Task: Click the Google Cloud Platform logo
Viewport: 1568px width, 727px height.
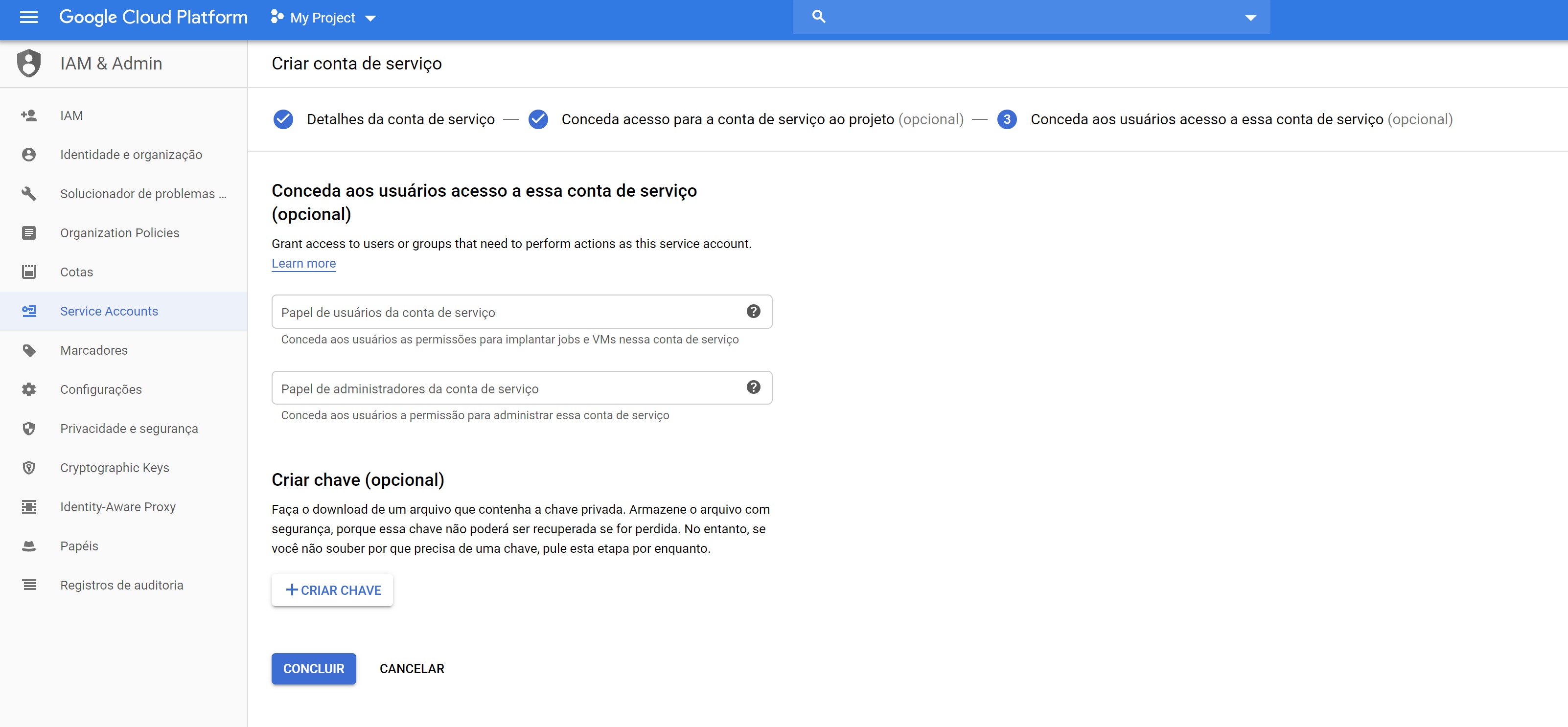Action: tap(153, 17)
